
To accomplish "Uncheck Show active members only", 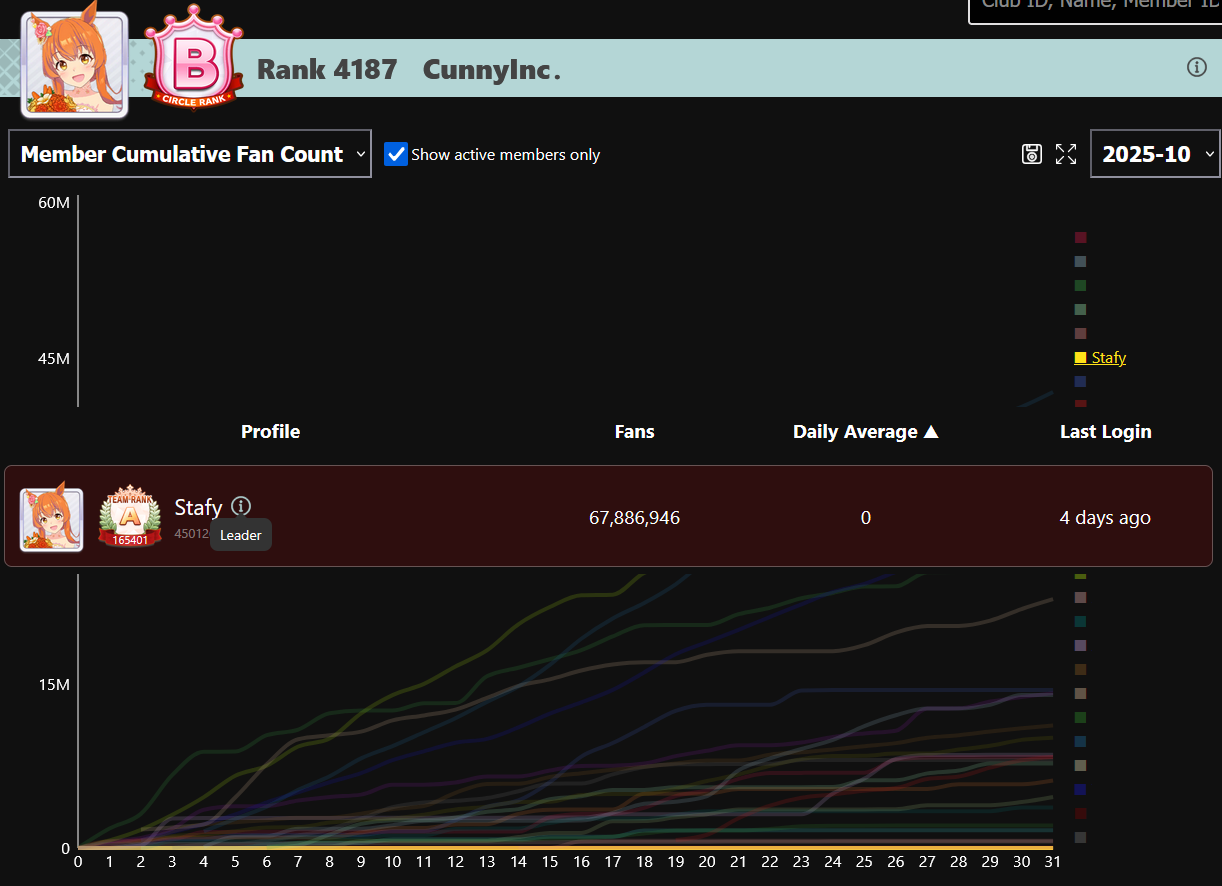I will (x=396, y=154).
